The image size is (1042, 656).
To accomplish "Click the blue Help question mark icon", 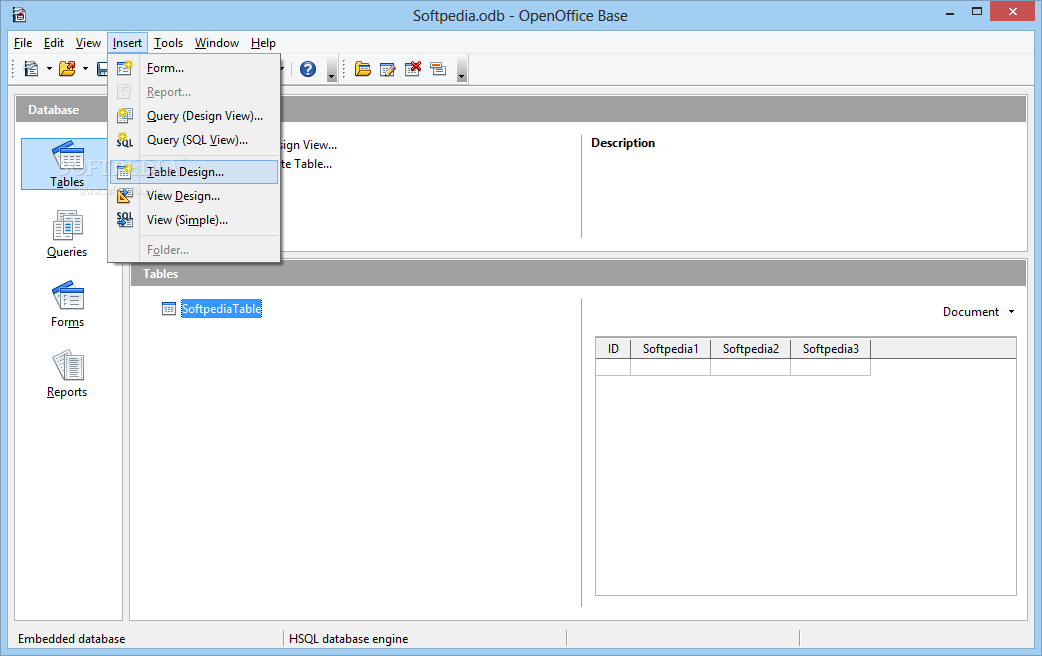I will (308, 68).
